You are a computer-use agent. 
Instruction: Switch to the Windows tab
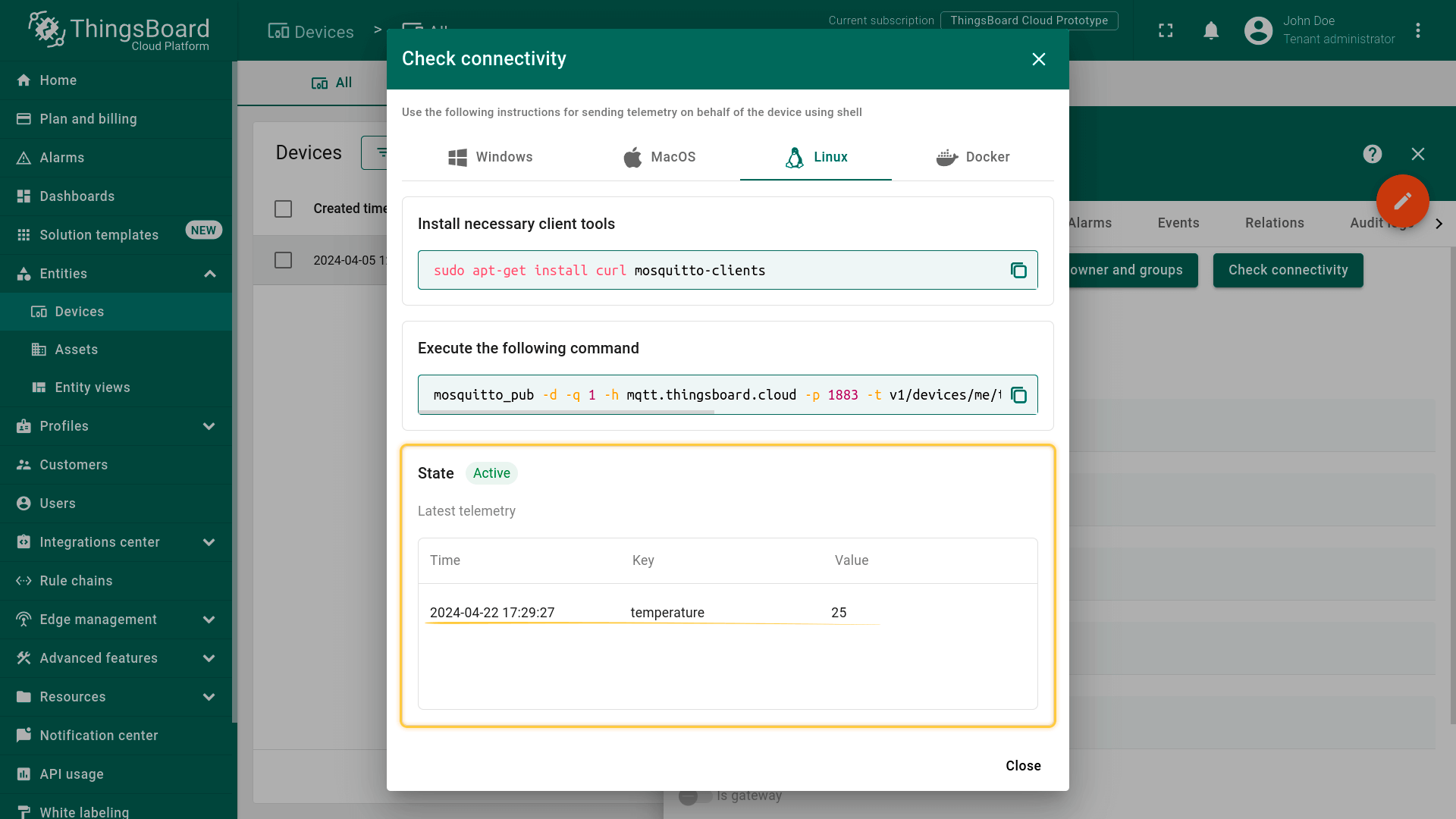tap(490, 157)
